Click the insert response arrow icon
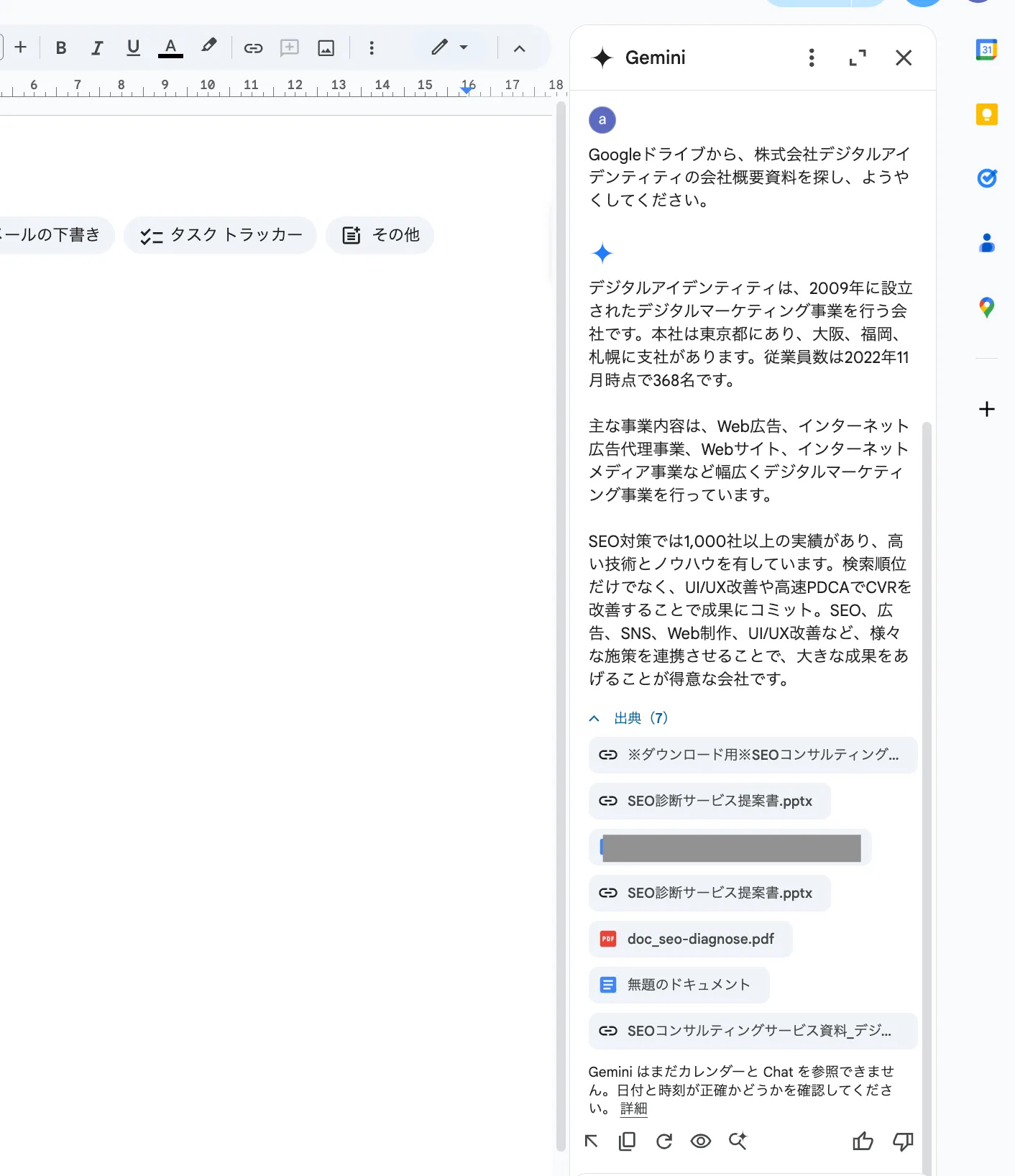1015x1176 pixels. pyautogui.click(x=592, y=1141)
